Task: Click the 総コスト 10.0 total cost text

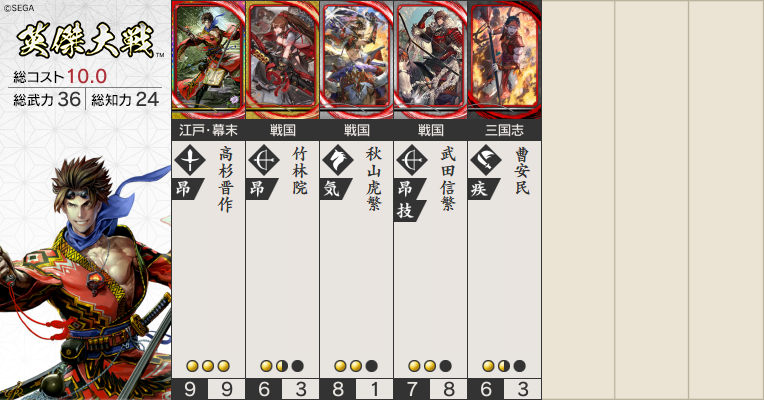Action: click(x=60, y=76)
